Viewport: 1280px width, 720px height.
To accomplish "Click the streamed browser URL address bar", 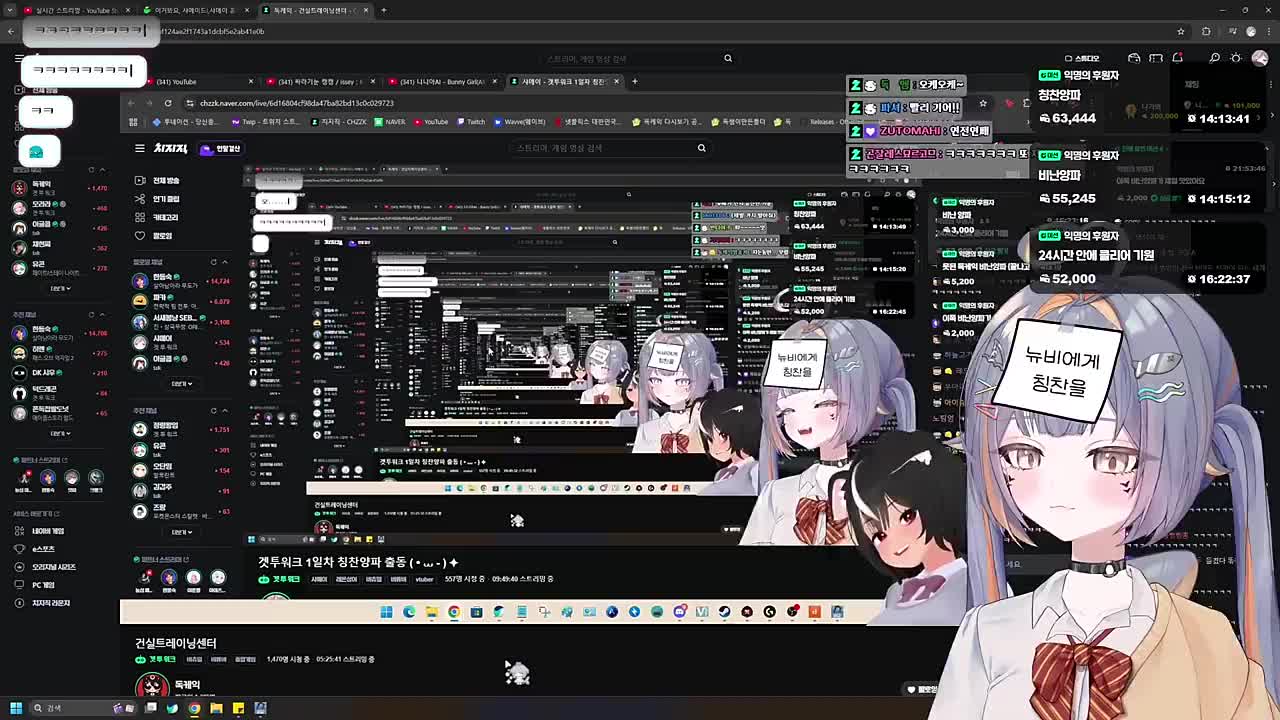I will click(580, 103).
